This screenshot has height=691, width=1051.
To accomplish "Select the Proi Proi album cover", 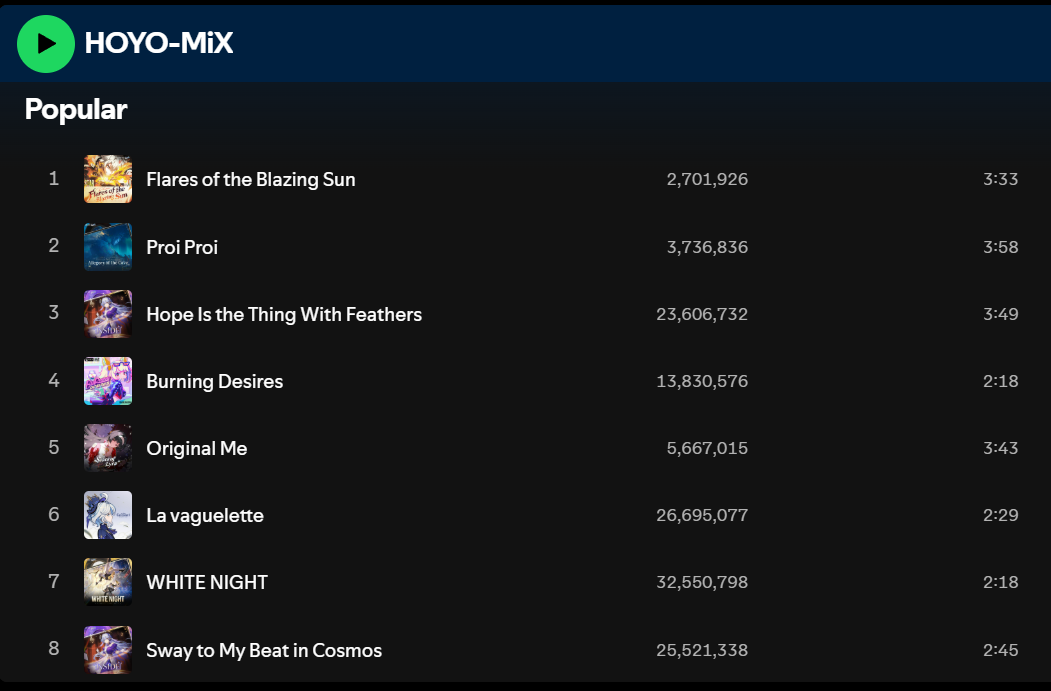I will pyautogui.click(x=108, y=247).
